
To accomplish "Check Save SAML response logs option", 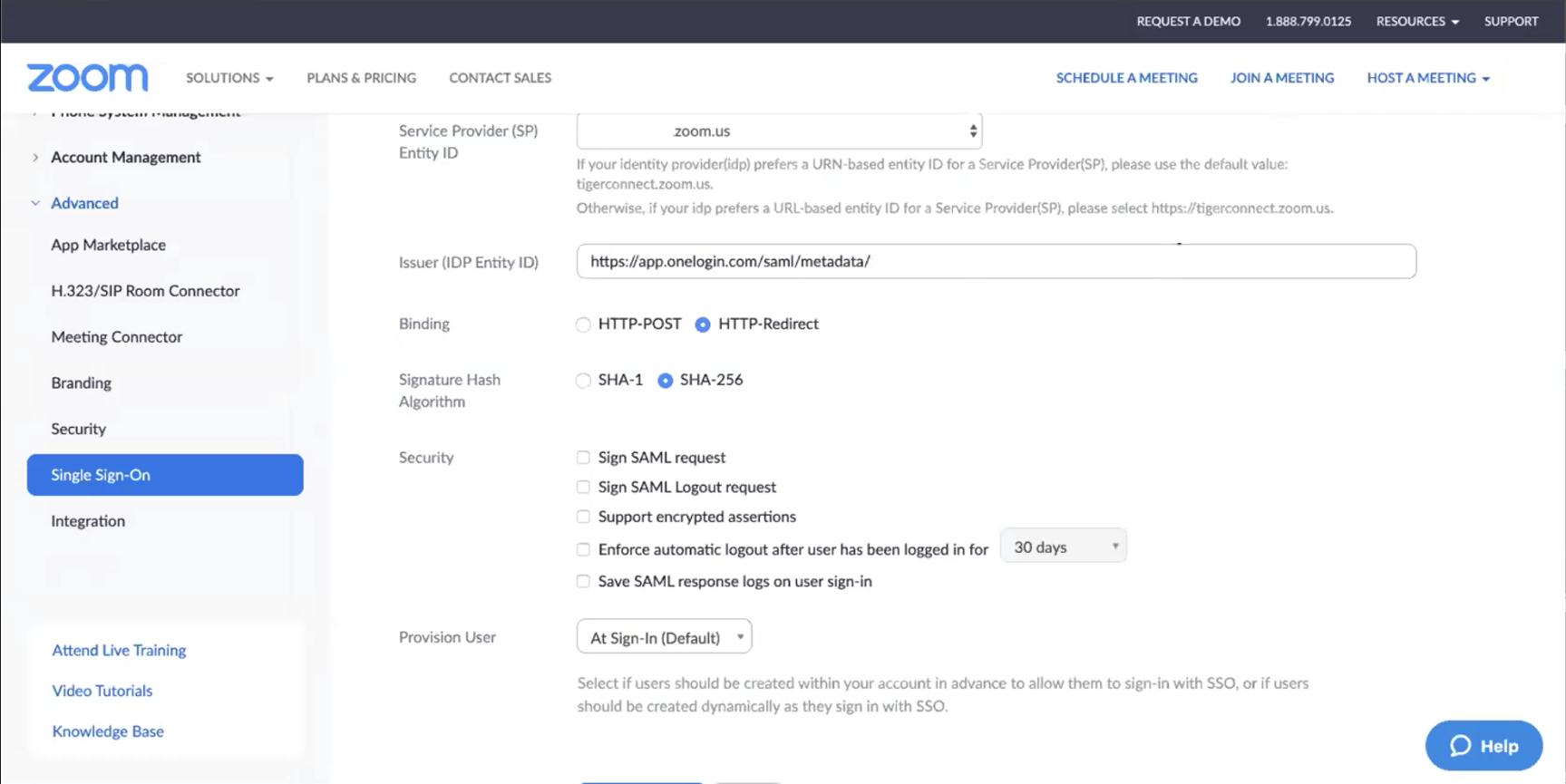I will [x=583, y=582].
